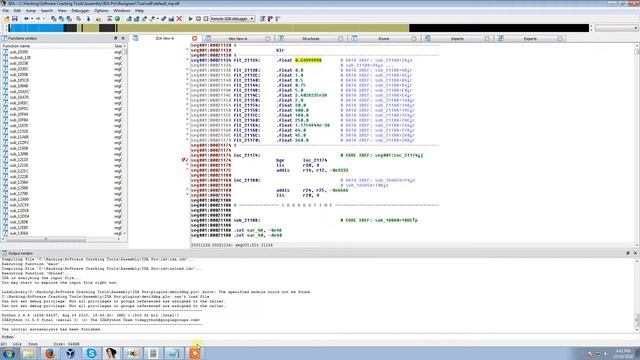Click the black region at navigation band end
The image size is (640, 360).
tap(499, 28)
